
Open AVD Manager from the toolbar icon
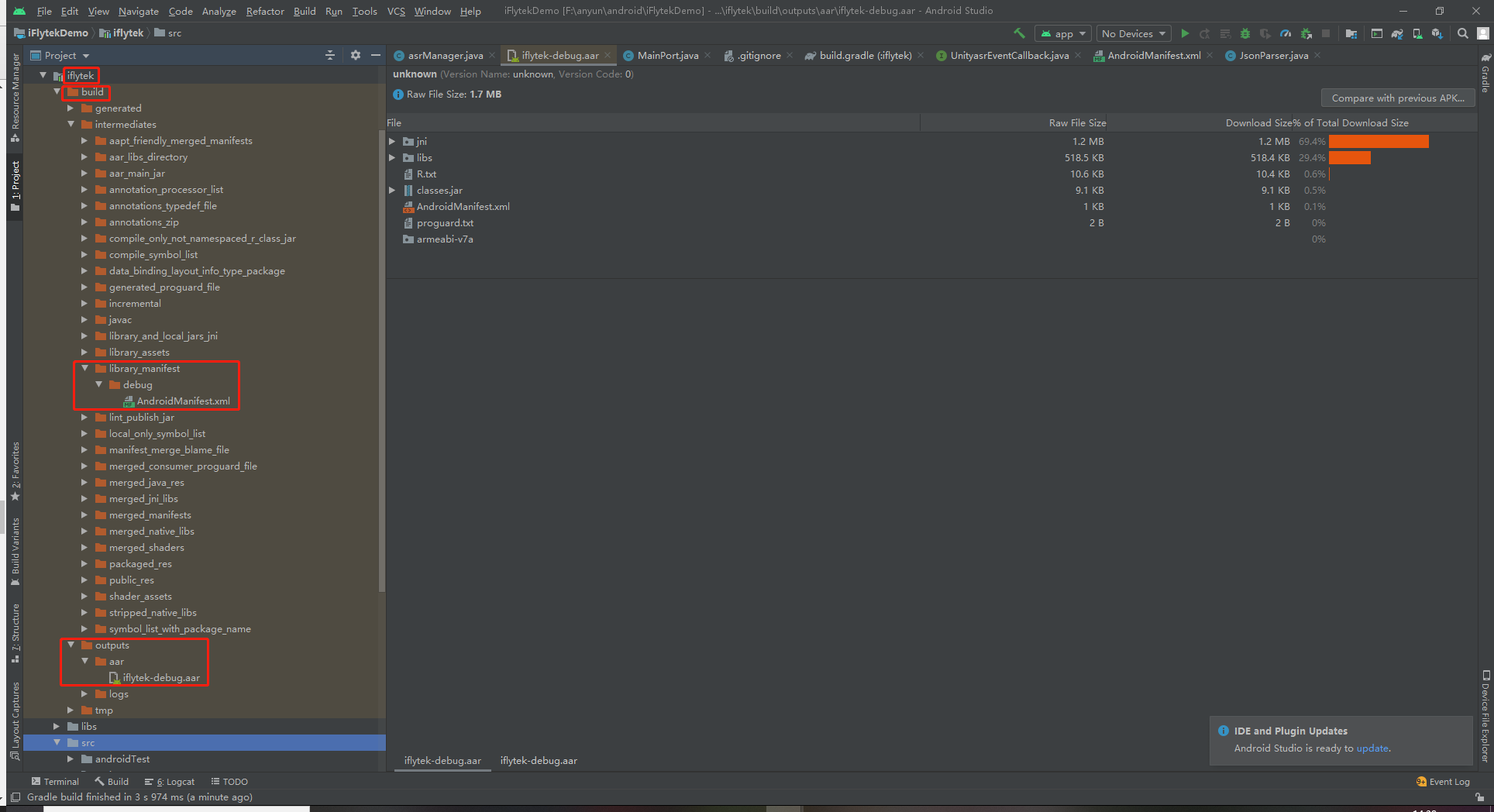pyautogui.click(x=1417, y=33)
